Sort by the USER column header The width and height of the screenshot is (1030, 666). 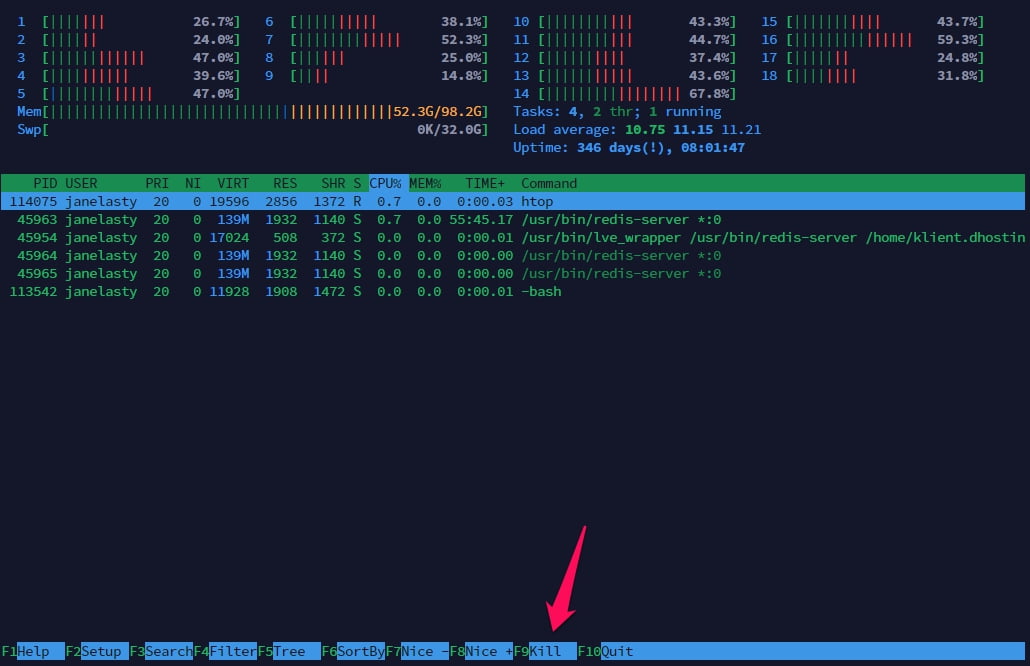(x=81, y=183)
